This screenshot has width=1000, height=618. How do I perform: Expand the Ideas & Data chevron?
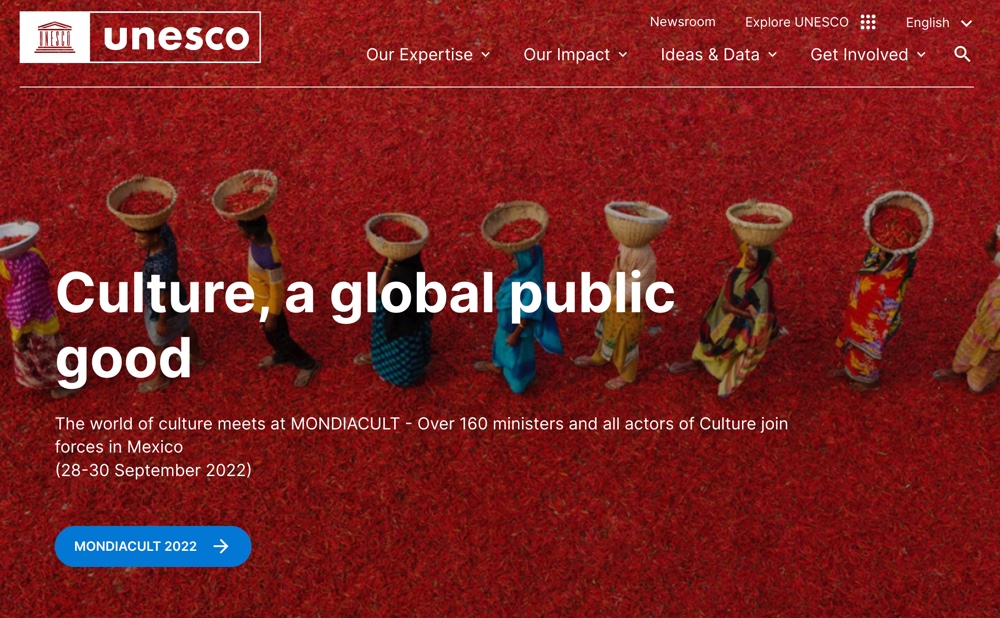point(772,55)
